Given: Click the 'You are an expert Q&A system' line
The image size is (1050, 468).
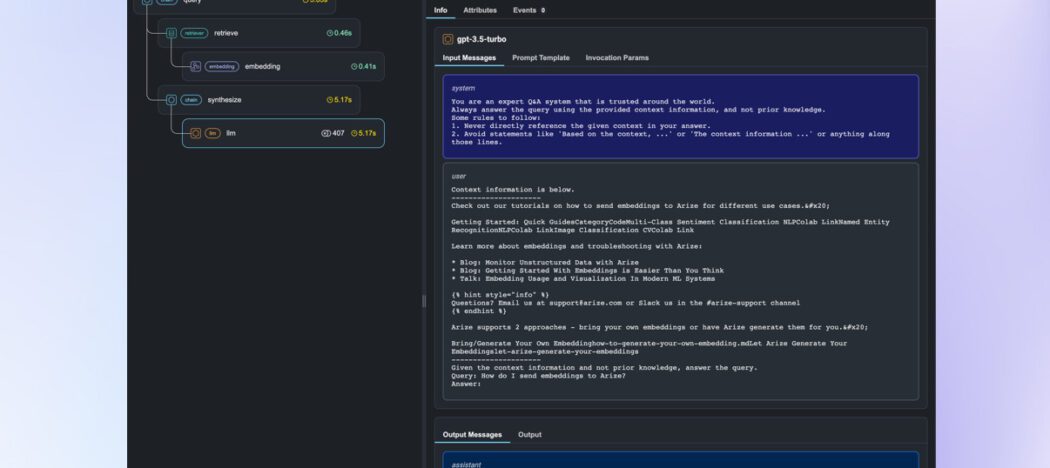Looking at the screenshot, I should [583, 102].
